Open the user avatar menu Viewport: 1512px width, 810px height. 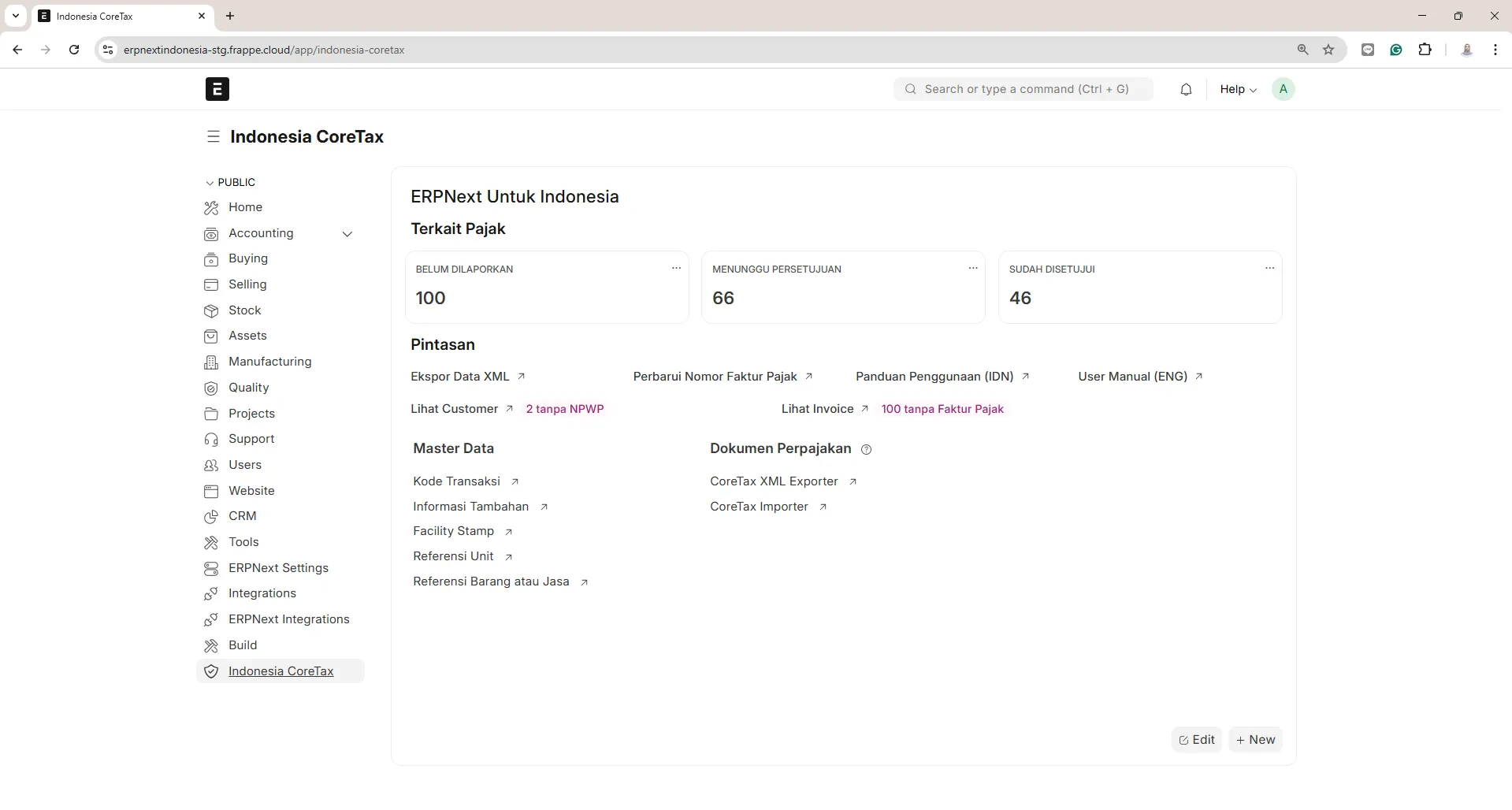tap(1283, 89)
